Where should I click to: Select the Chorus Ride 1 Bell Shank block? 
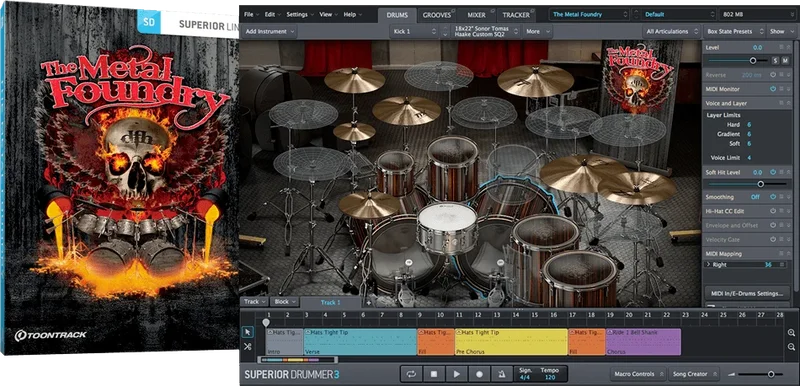coord(643,342)
